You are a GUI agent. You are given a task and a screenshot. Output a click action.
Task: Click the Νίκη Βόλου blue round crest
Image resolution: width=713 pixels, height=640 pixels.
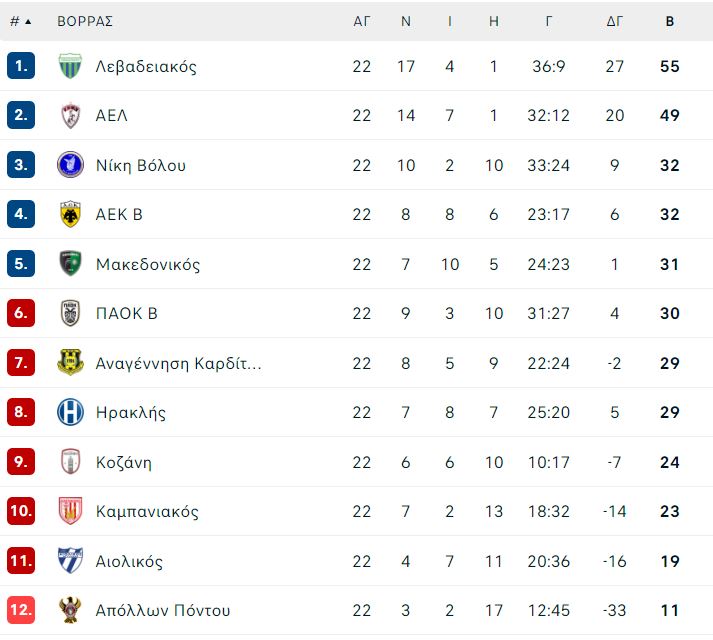click(x=70, y=165)
